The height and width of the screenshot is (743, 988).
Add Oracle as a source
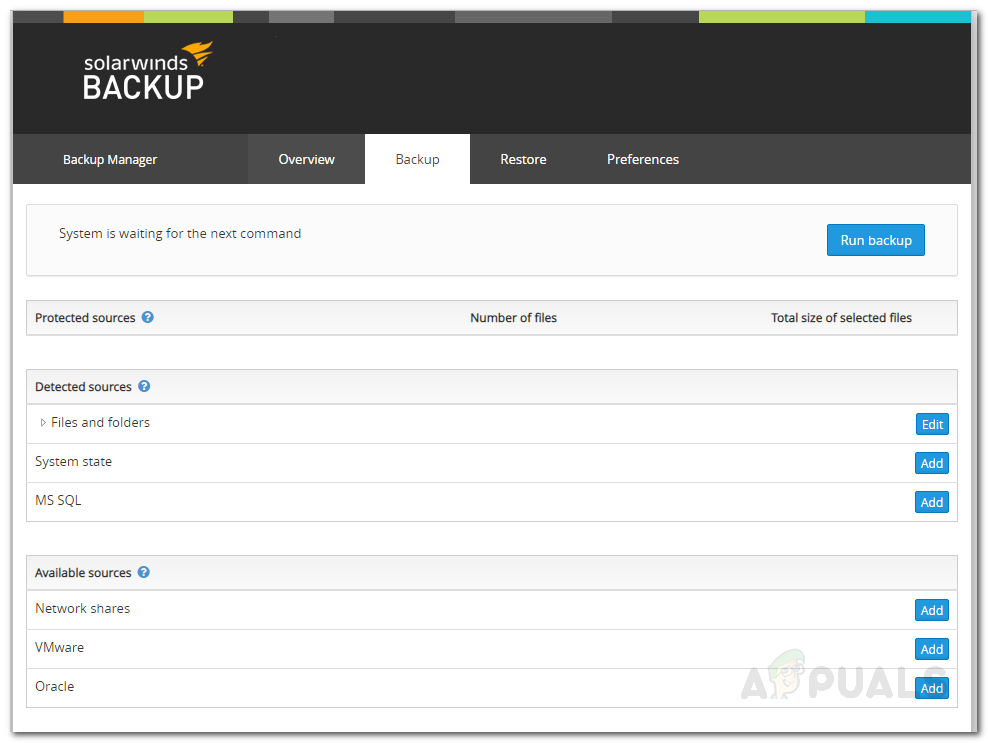pyautogui.click(x=932, y=688)
